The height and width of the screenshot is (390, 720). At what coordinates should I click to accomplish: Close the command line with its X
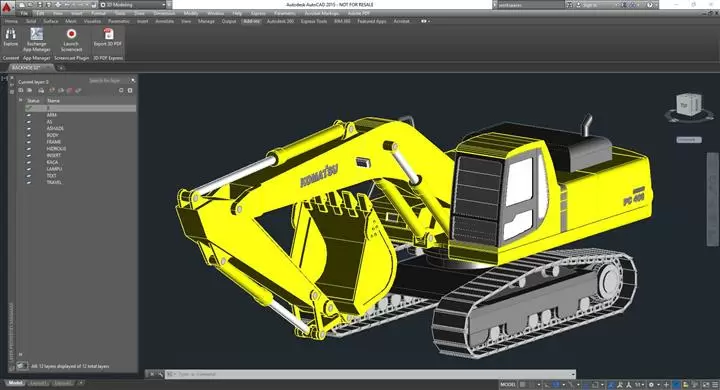click(152, 374)
